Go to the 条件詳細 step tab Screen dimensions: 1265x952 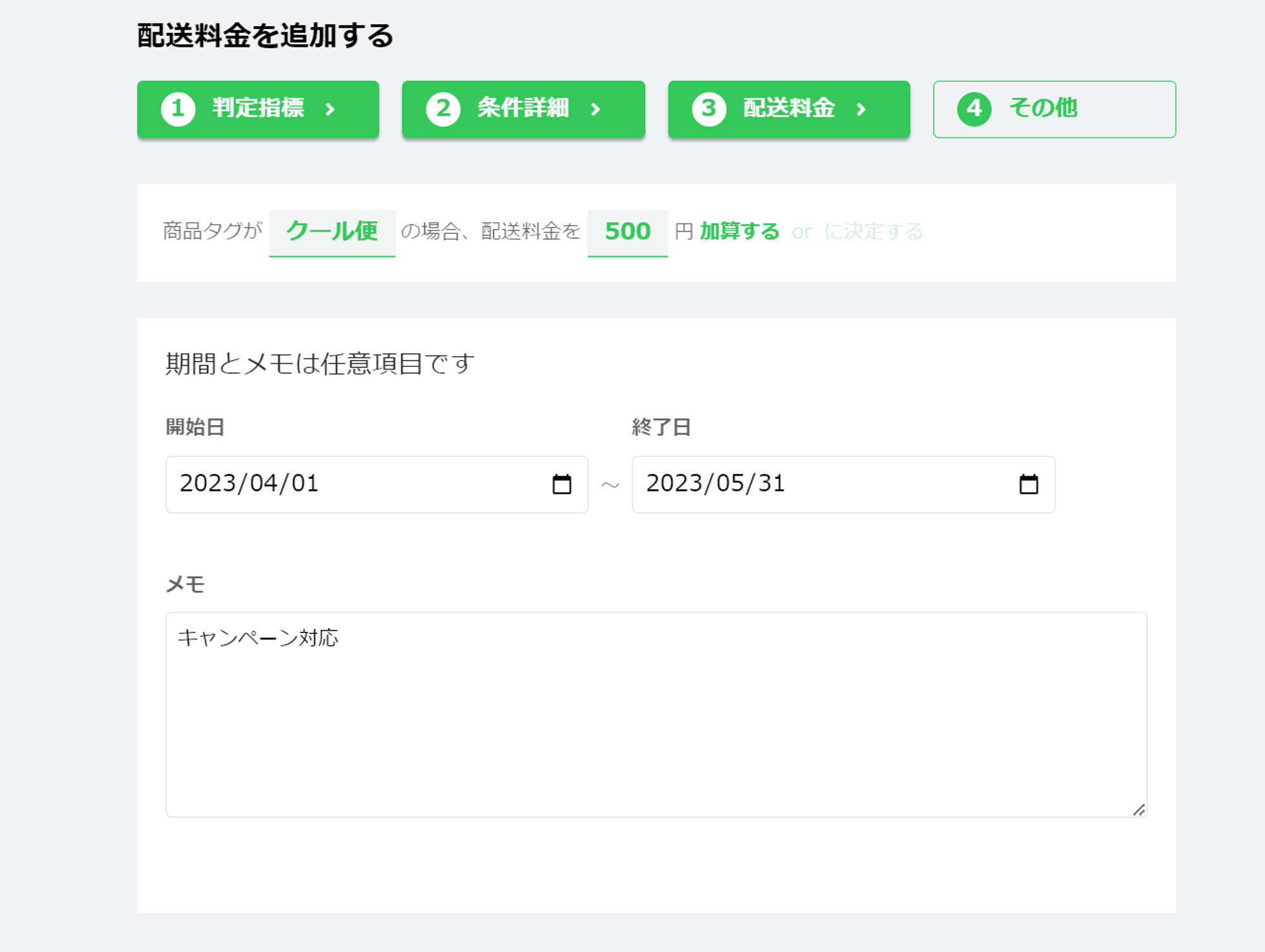click(x=523, y=108)
